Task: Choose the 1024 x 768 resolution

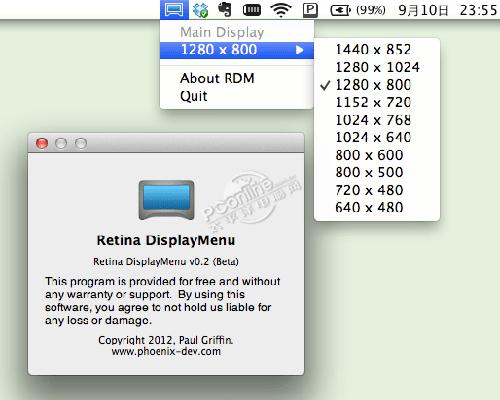Action: 377,120
